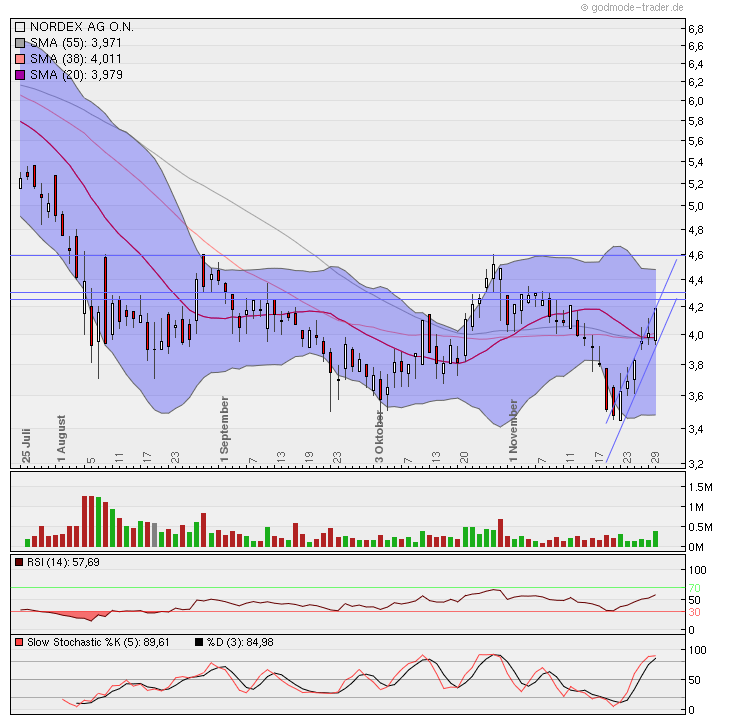
Task: Click the %D (3): 84,98 label
Action: pyautogui.click(x=240, y=642)
